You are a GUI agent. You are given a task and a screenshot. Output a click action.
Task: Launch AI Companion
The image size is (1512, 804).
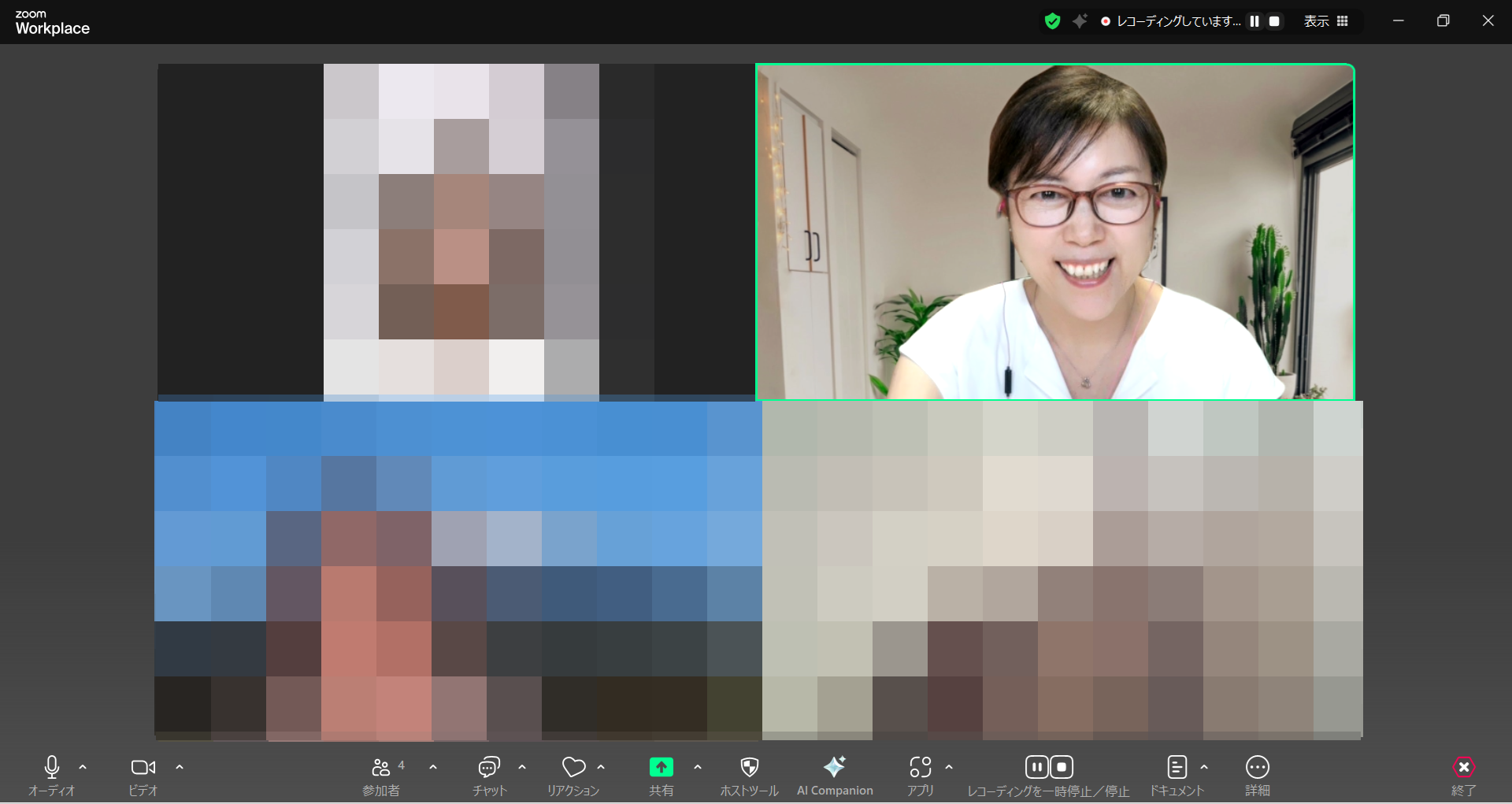tap(834, 768)
